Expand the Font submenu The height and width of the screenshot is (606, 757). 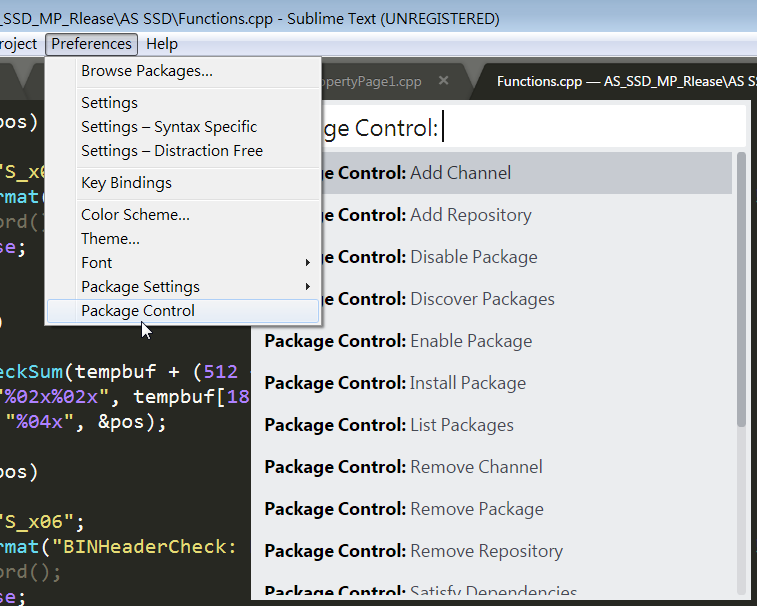point(195,263)
